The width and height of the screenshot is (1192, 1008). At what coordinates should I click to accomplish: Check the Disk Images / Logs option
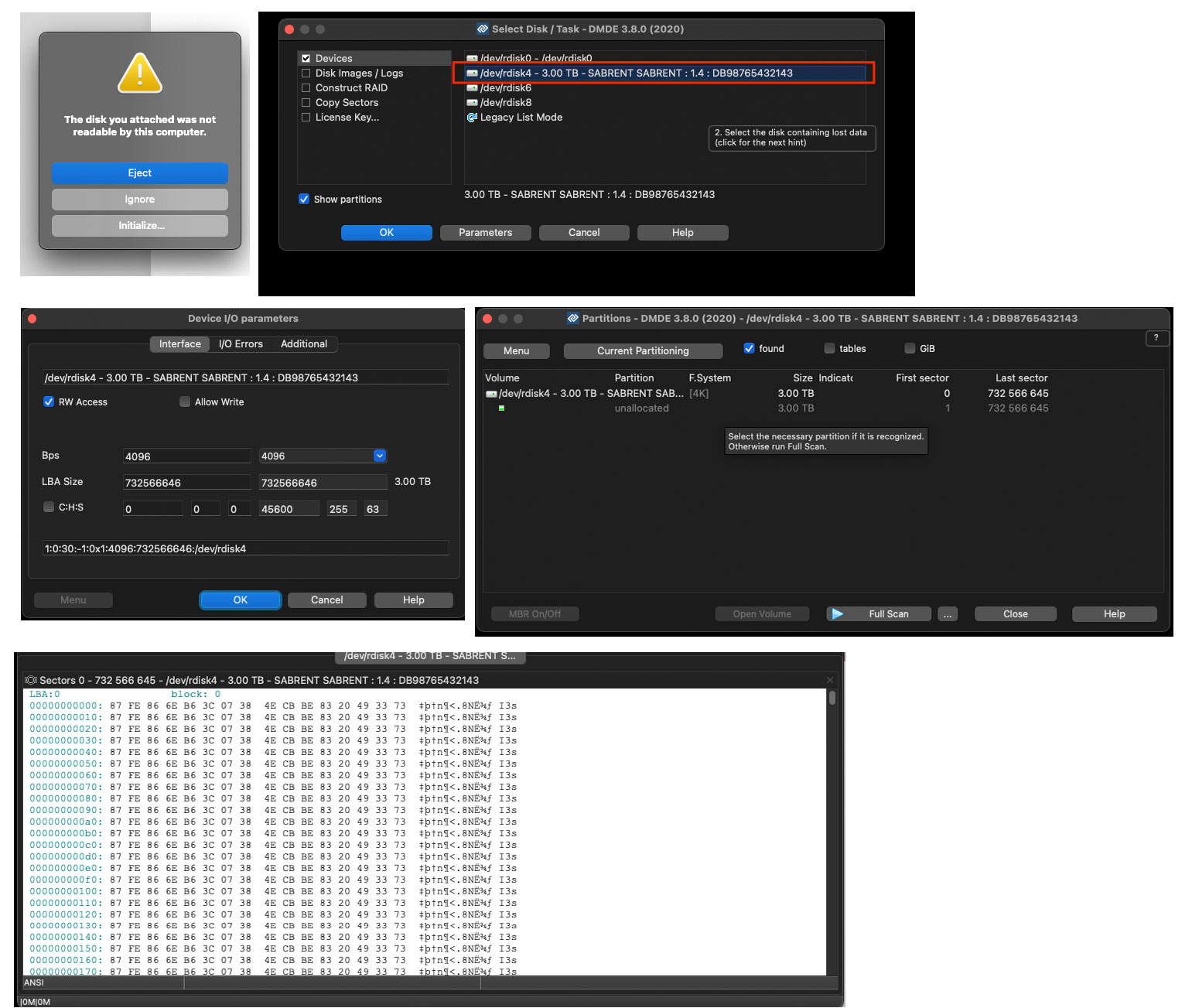point(306,73)
